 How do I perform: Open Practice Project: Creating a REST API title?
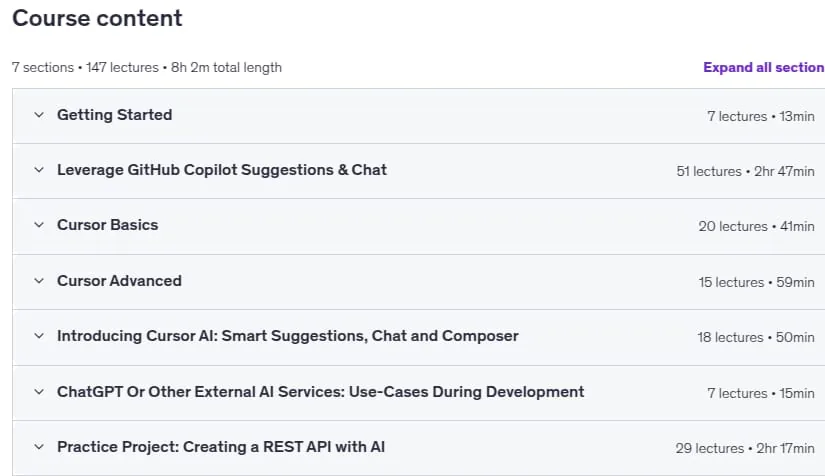221,447
